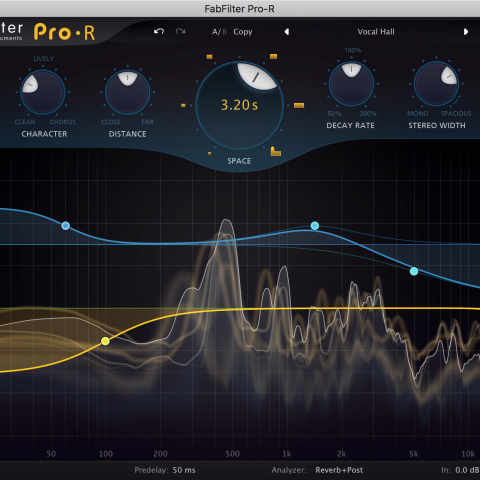Click the undo arrow icon
480x480 pixels.
(x=159, y=31)
